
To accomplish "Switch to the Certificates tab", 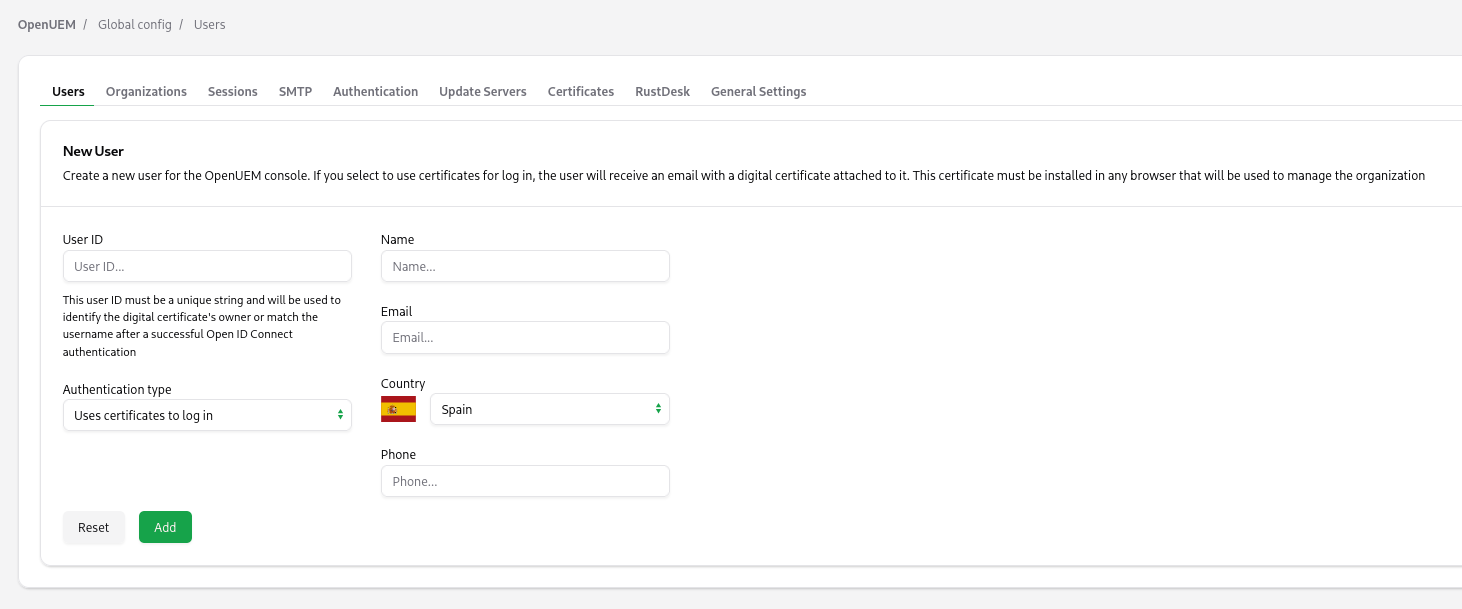I will click(x=580, y=91).
